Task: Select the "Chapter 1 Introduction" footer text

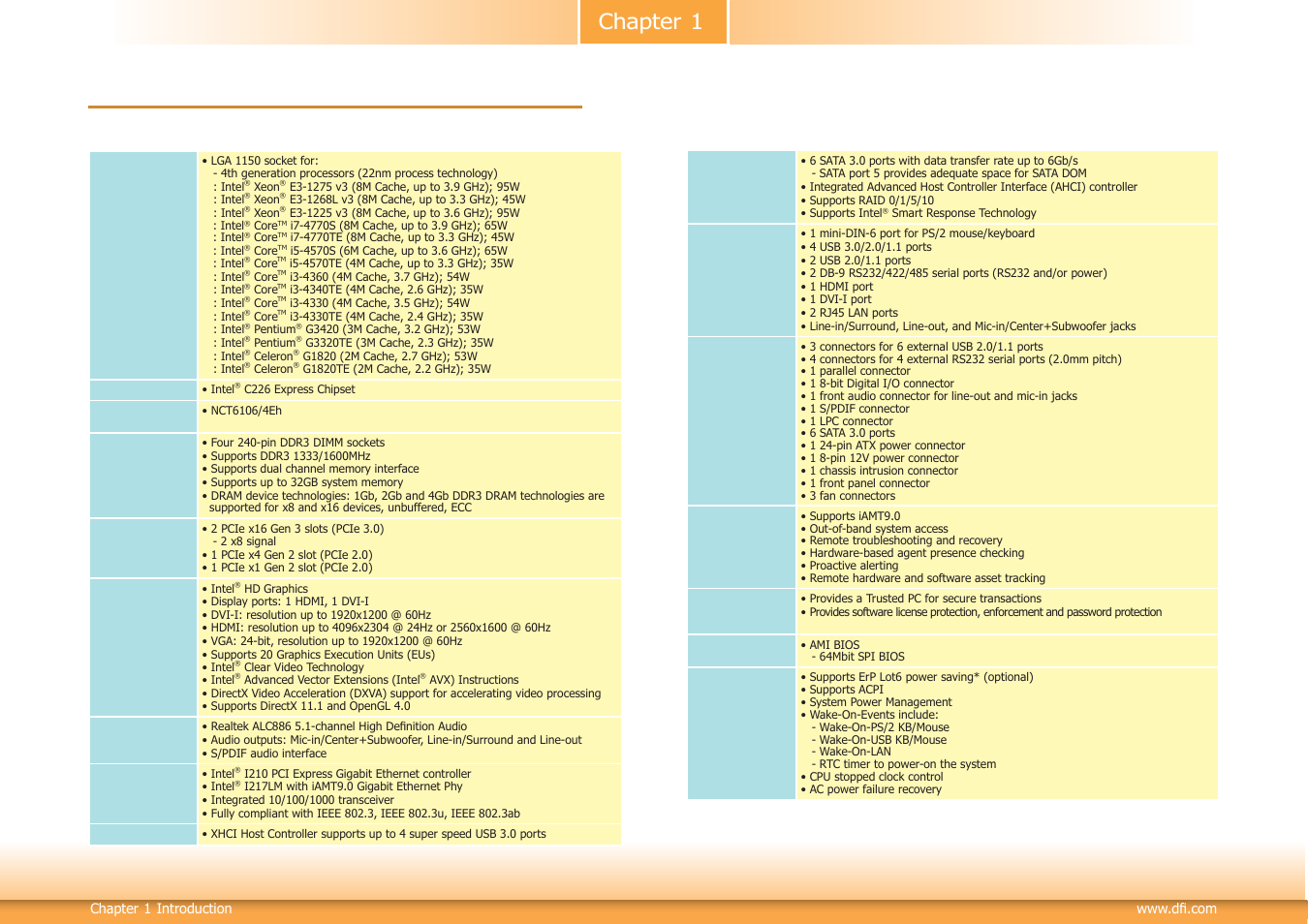Action: click(161, 909)
